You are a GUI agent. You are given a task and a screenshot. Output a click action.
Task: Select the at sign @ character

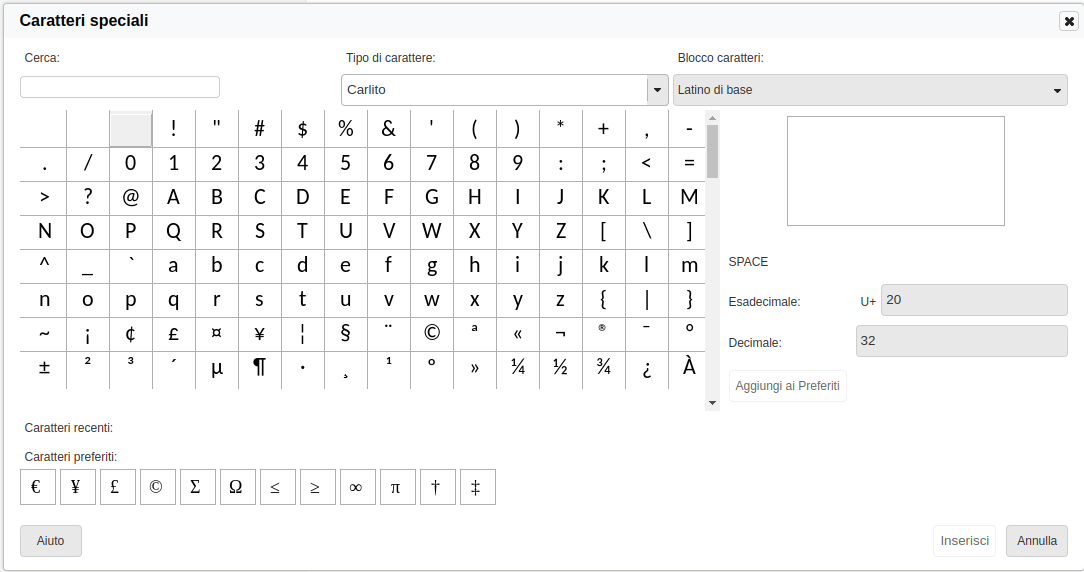(x=130, y=197)
